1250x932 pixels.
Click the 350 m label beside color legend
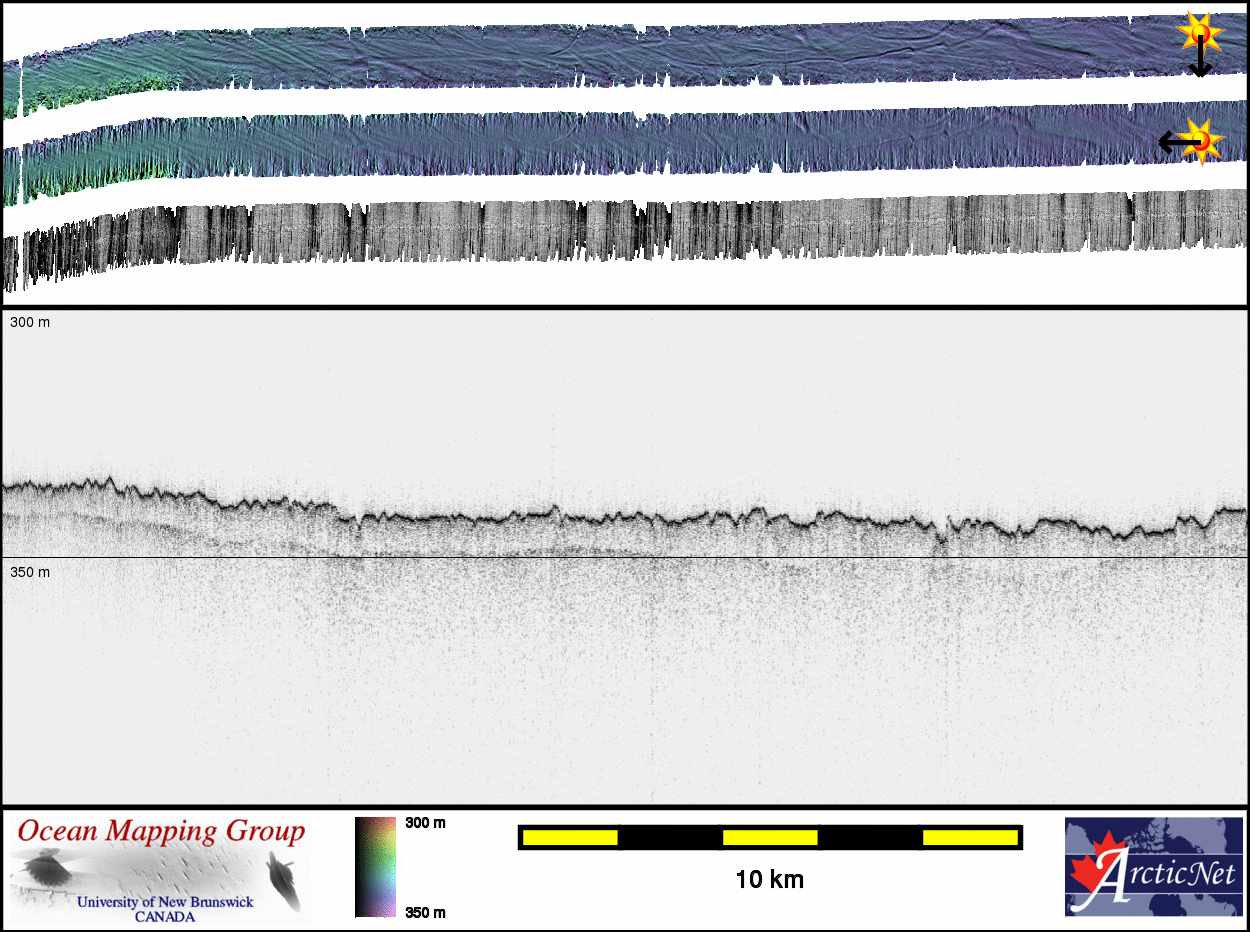click(x=425, y=912)
